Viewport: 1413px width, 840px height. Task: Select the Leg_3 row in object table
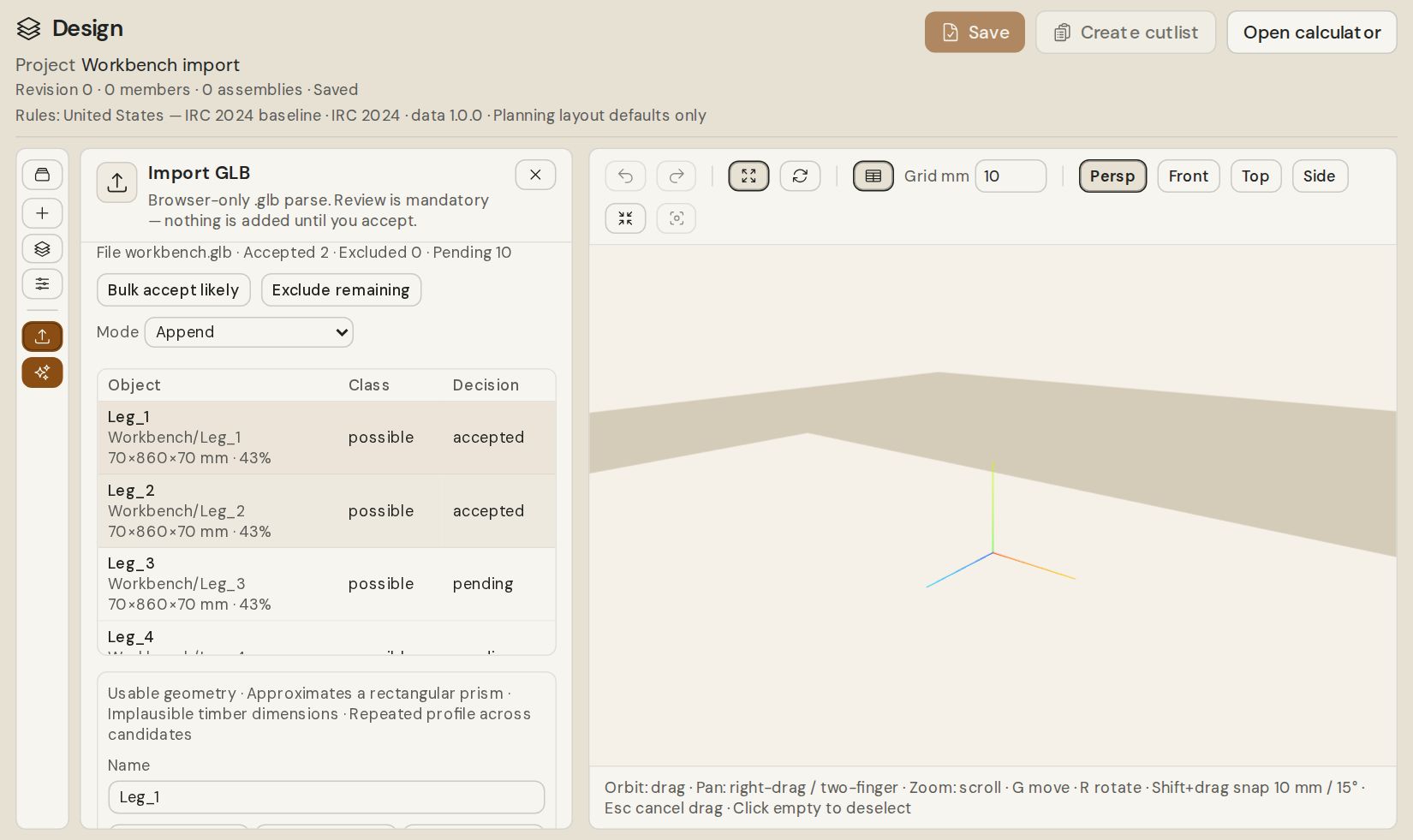[326, 584]
